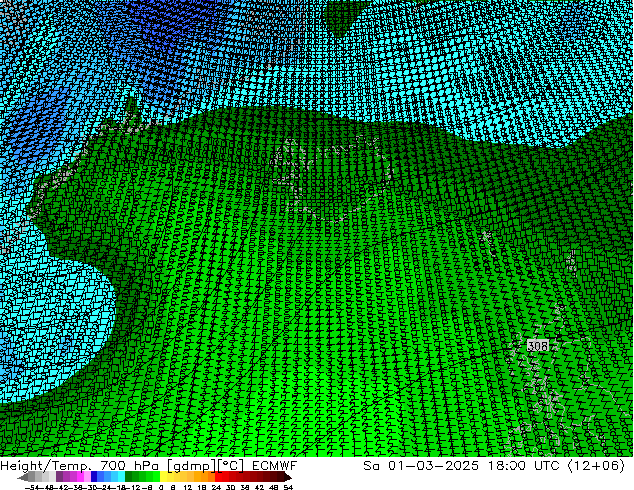The width and height of the screenshot is (634, 490).
Task: Click the [°C] unit label
Action: tap(231, 466)
